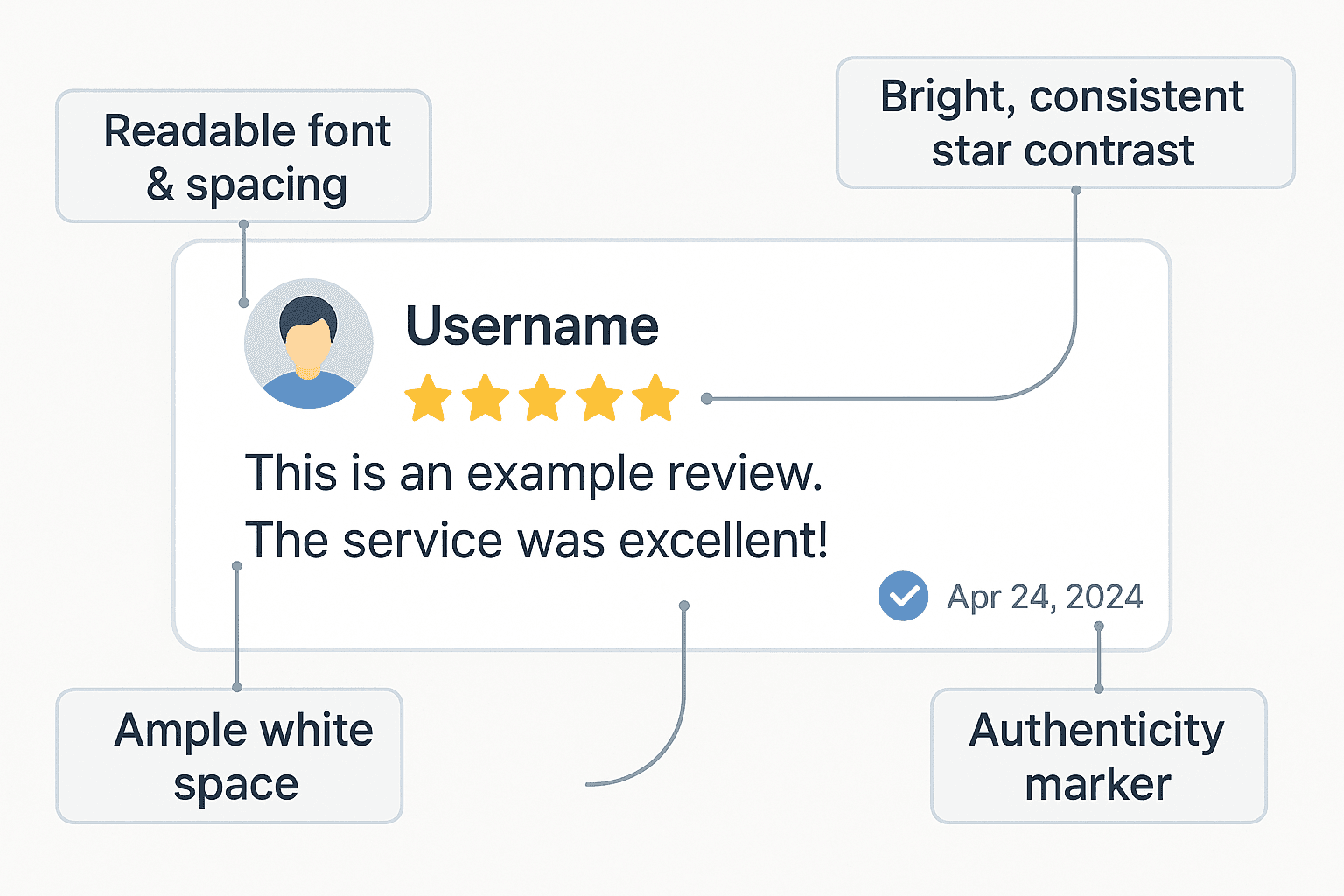Click the Username link
This screenshot has height=896, width=1344.
pos(531,325)
